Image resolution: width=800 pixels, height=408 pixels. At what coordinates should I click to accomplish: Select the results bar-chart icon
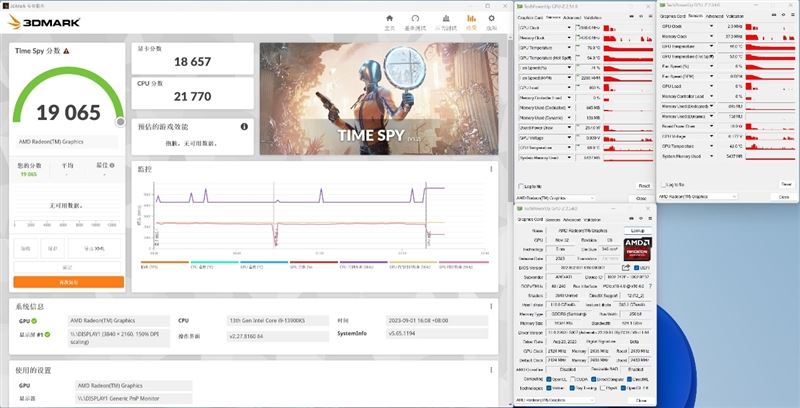pos(471,18)
